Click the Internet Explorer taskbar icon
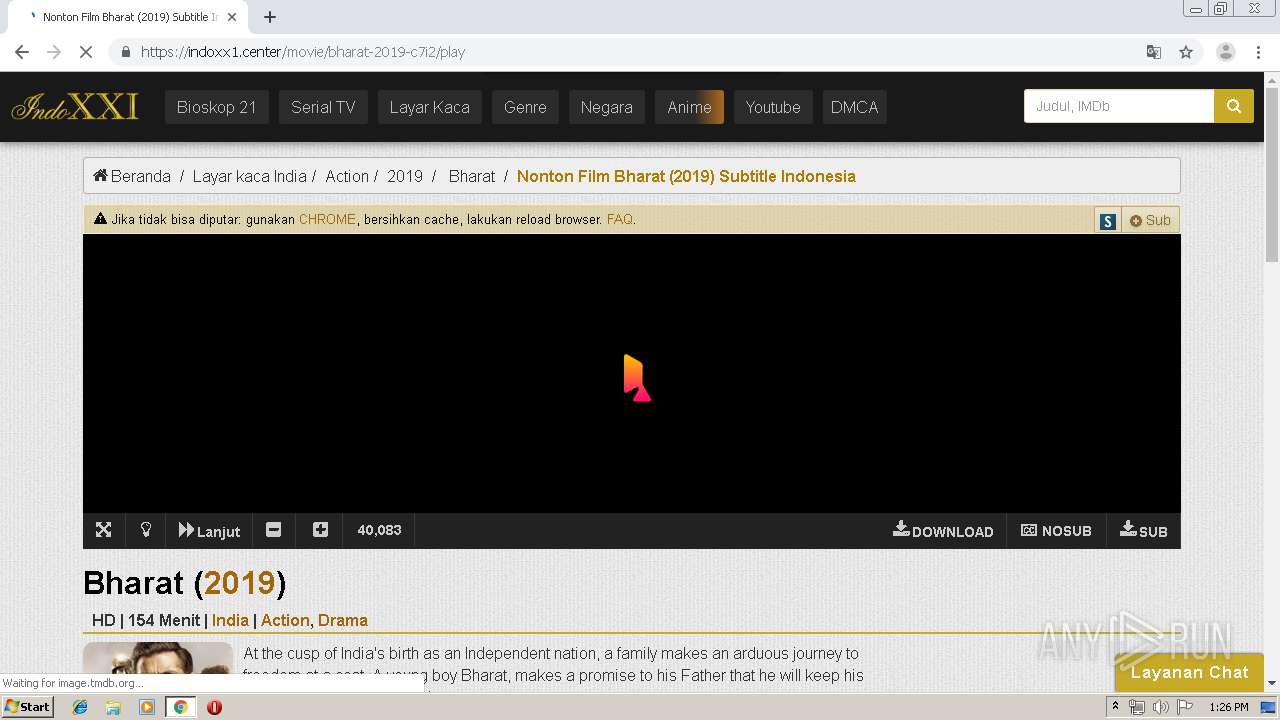This screenshot has height=720, width=1280. point(80,707)
